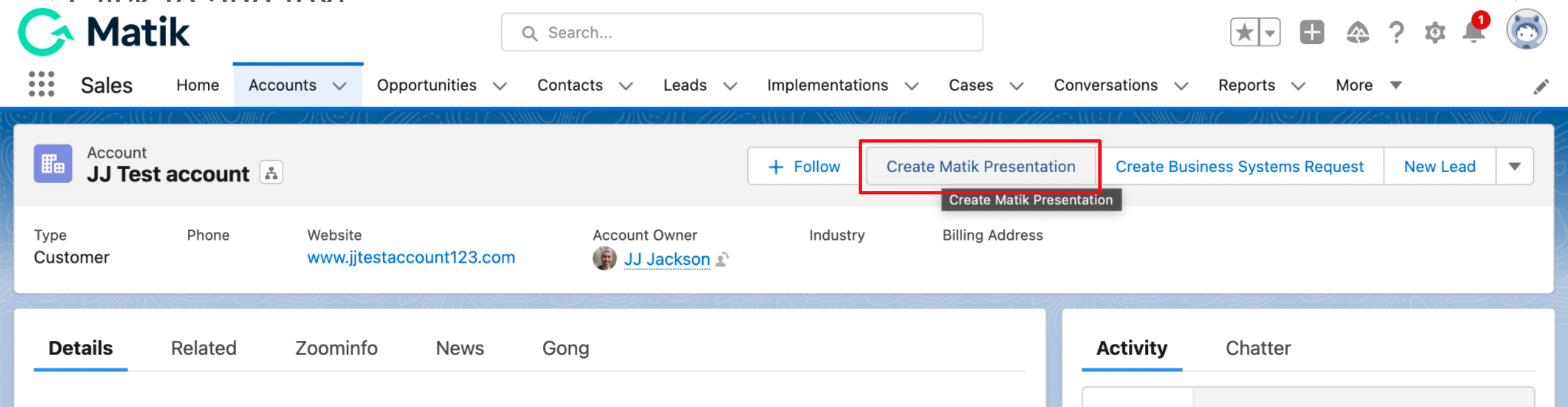Open the Opportunities nav tab
The image size is (1568, 407).
(426, 85)
